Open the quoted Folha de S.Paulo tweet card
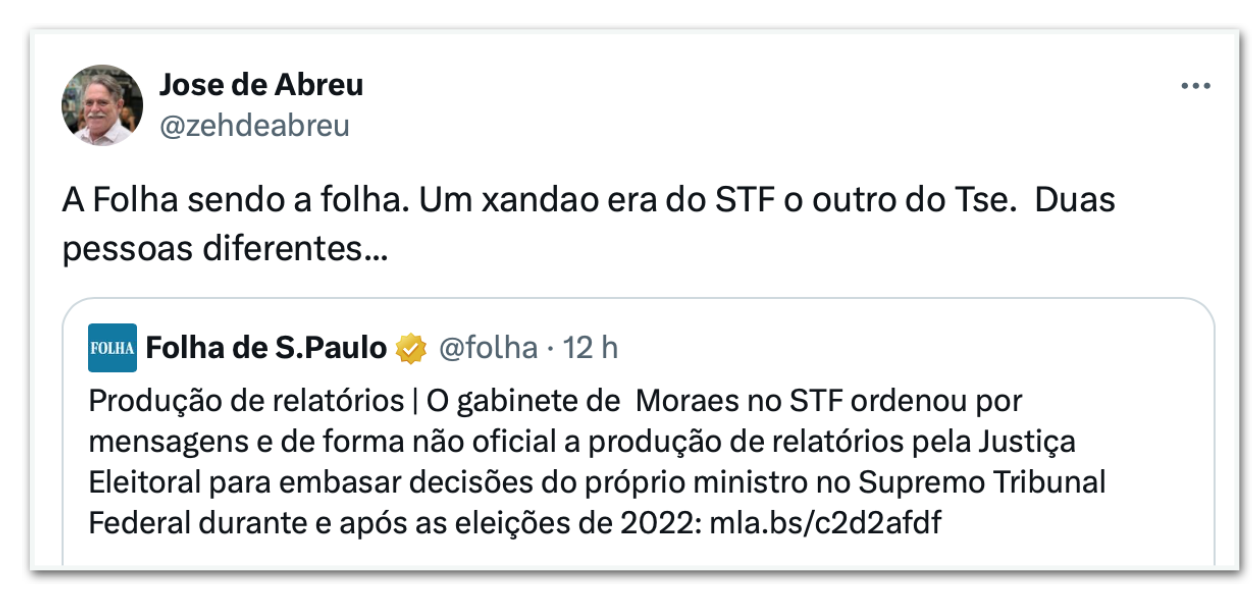Image resolution: width=1260 pixels, height=594 pixels. click(630, 430)
